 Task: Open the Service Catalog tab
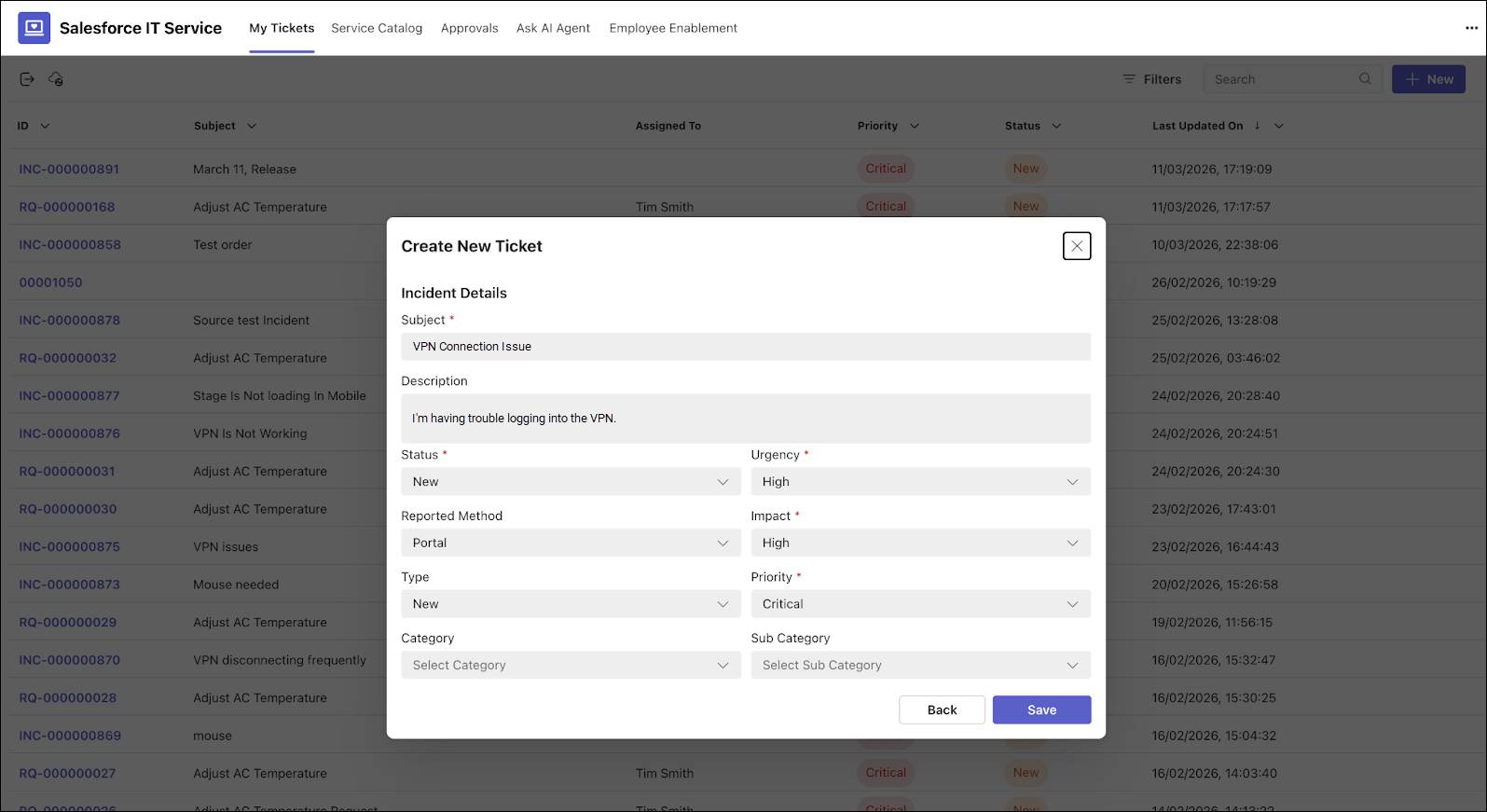click(377, 28)
